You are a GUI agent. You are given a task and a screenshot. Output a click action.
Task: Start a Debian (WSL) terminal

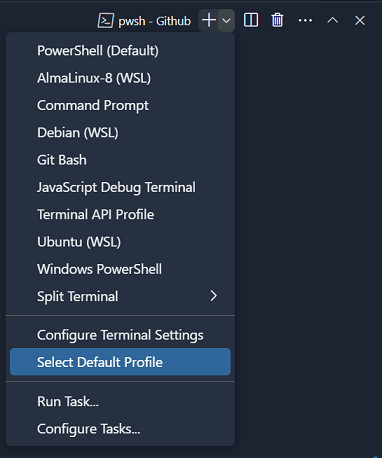120,133
